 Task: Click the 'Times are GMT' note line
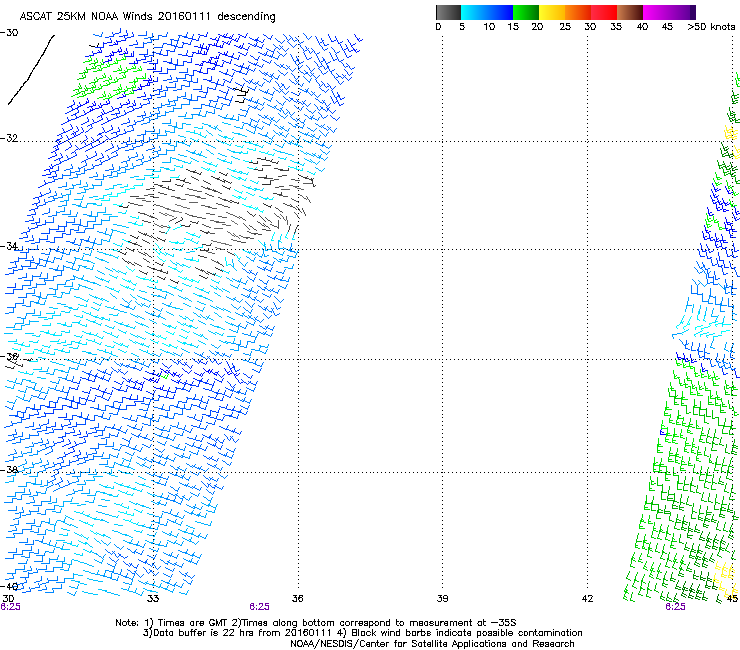316,623
